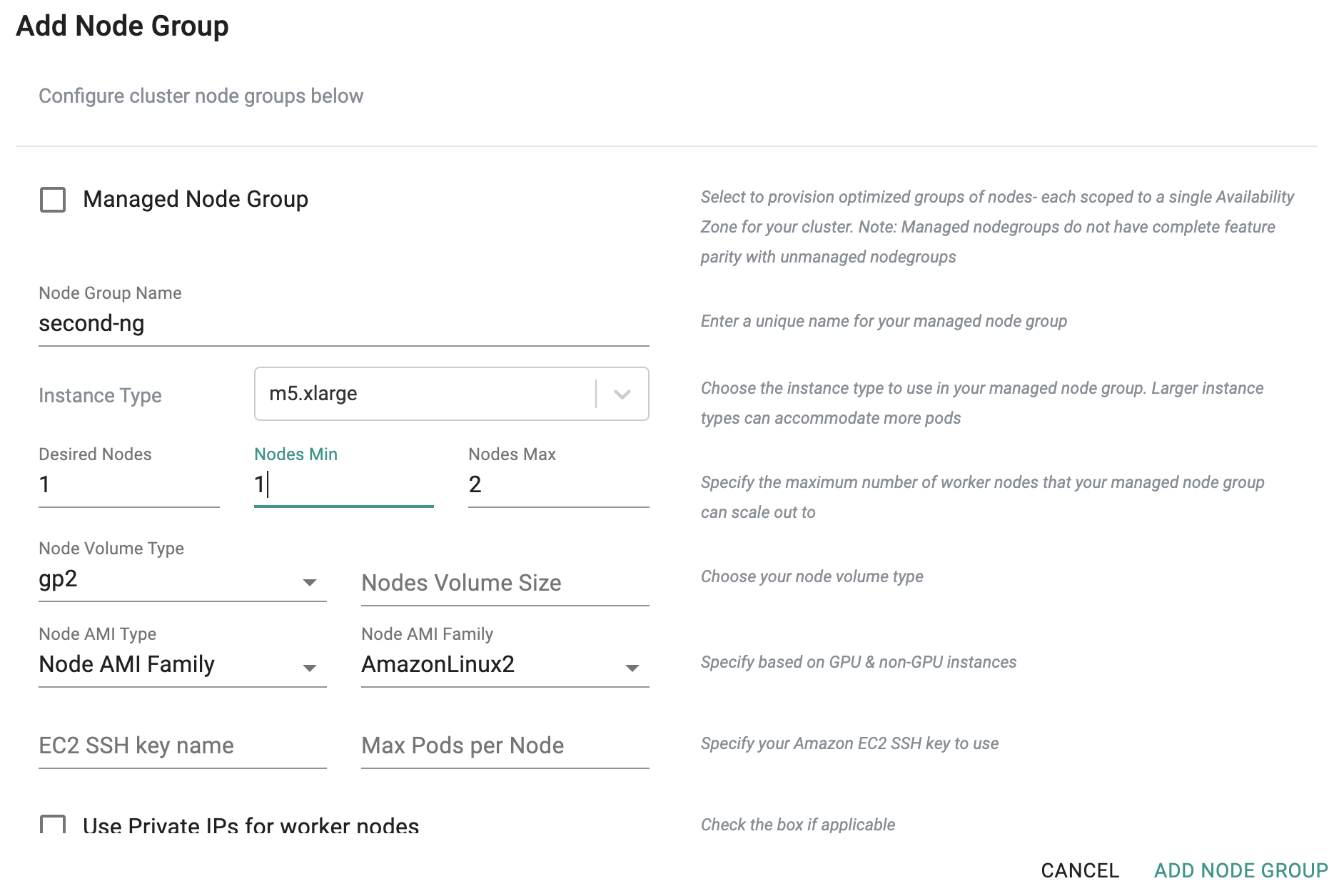Image resolution: width=1339 pixels, height=896 pixels.
Task: Click into the Nodes Min field
Action: pos(343,484)
